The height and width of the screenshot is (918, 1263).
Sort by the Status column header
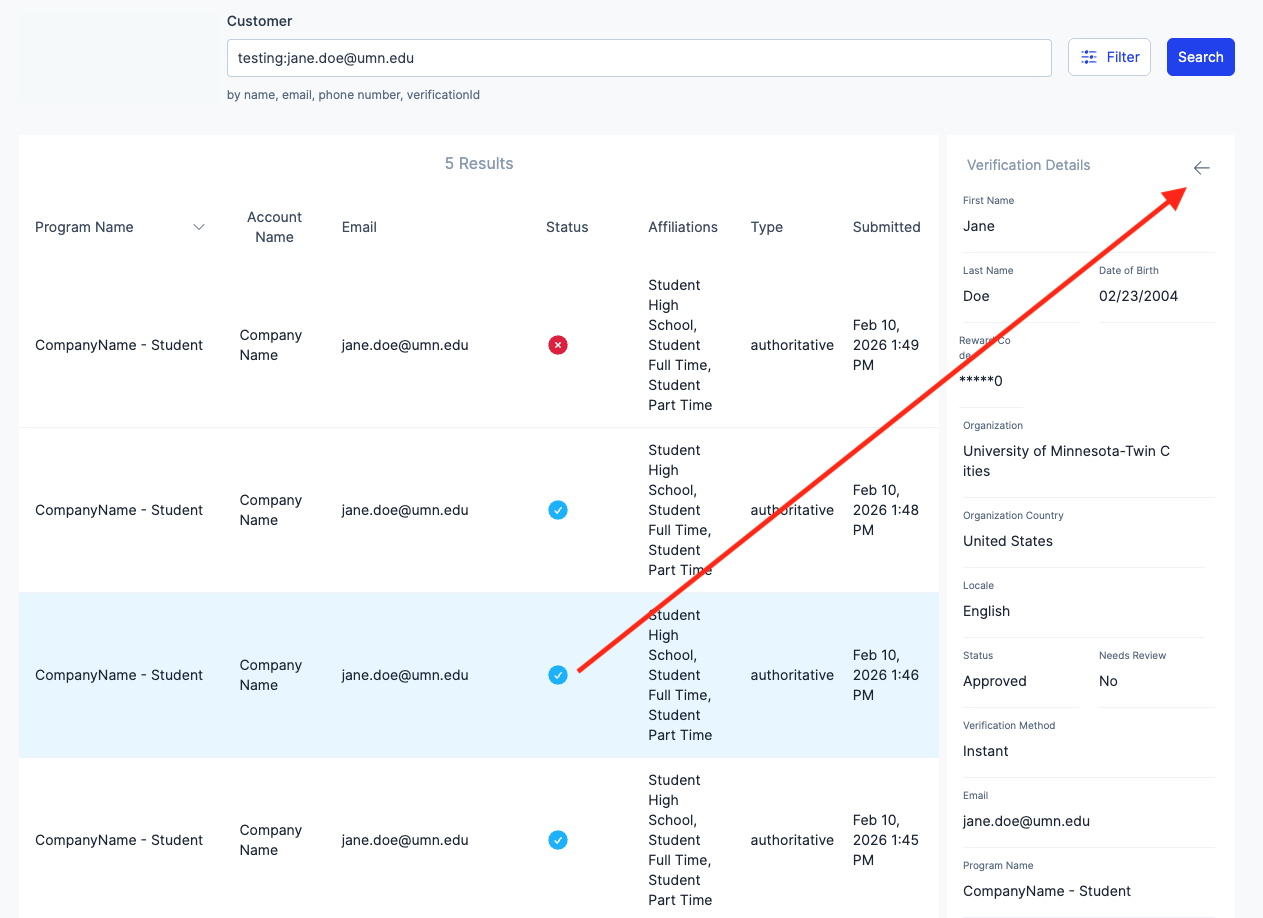pos(567,227)
